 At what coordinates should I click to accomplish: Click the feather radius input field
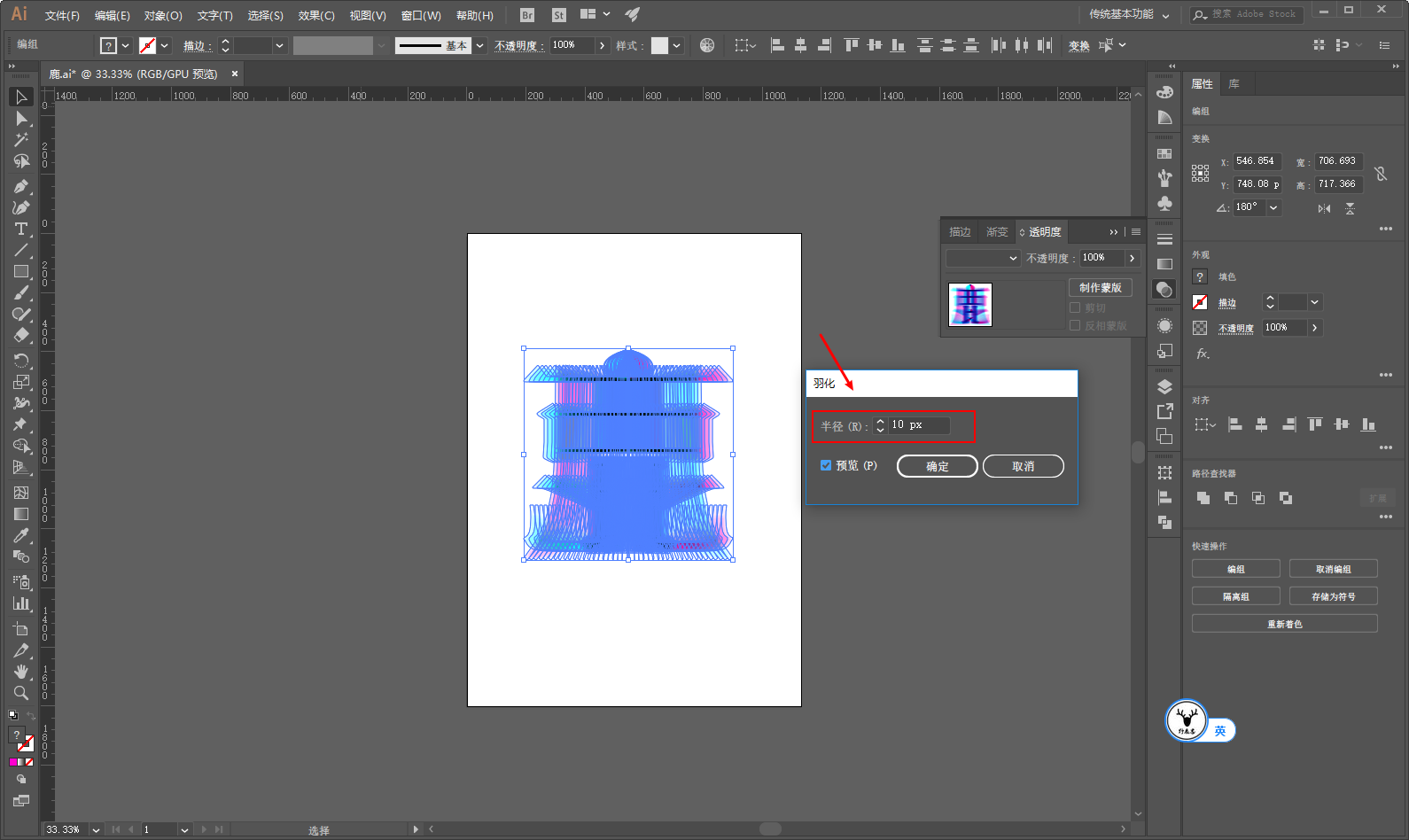pyautogui.click(x=919, y=425)
